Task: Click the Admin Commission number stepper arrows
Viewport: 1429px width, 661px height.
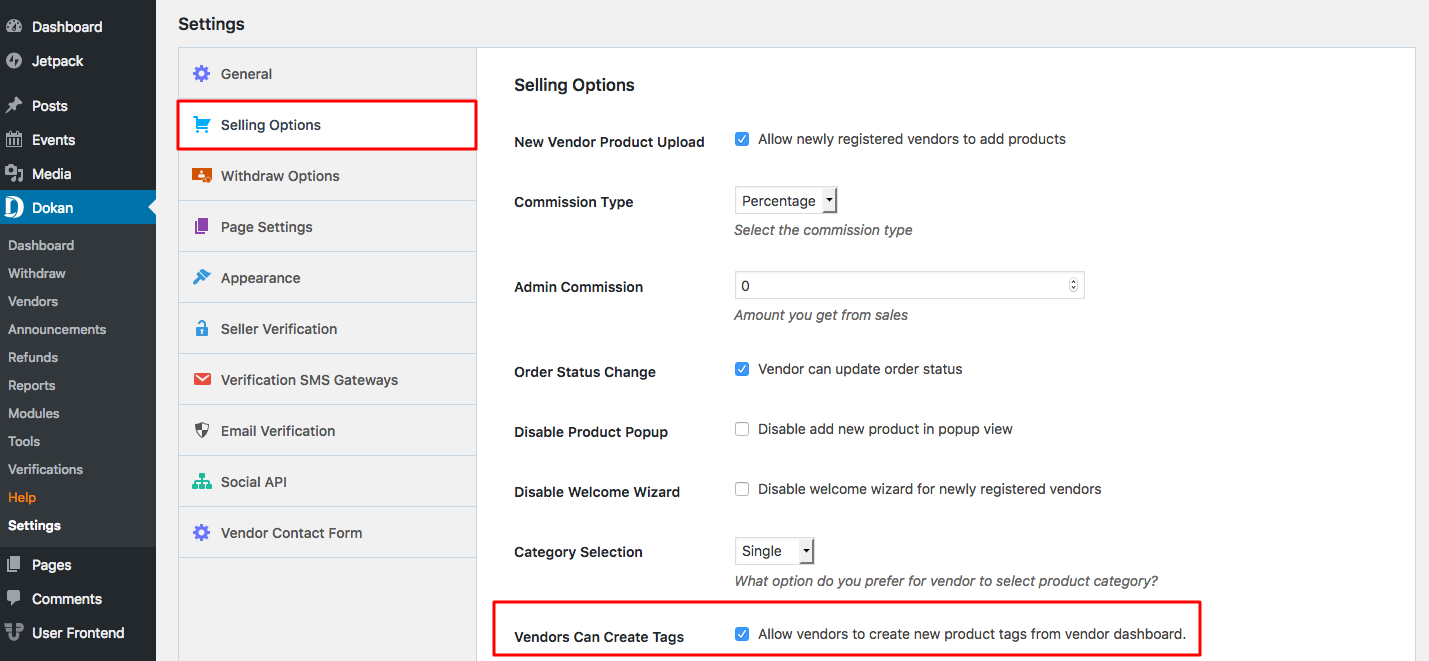Action: coord(1074,286)
